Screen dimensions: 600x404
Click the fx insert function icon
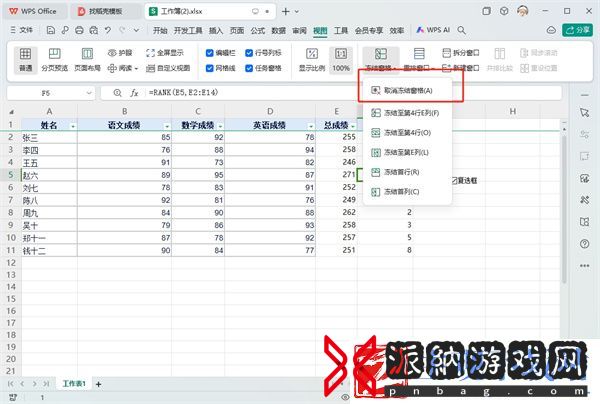tap(134, 93)
